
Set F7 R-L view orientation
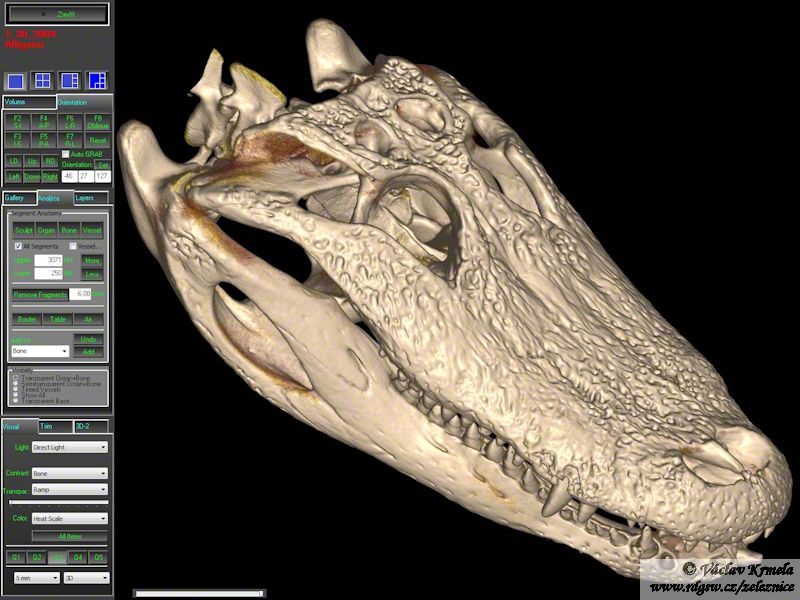(x=70, y=140)
